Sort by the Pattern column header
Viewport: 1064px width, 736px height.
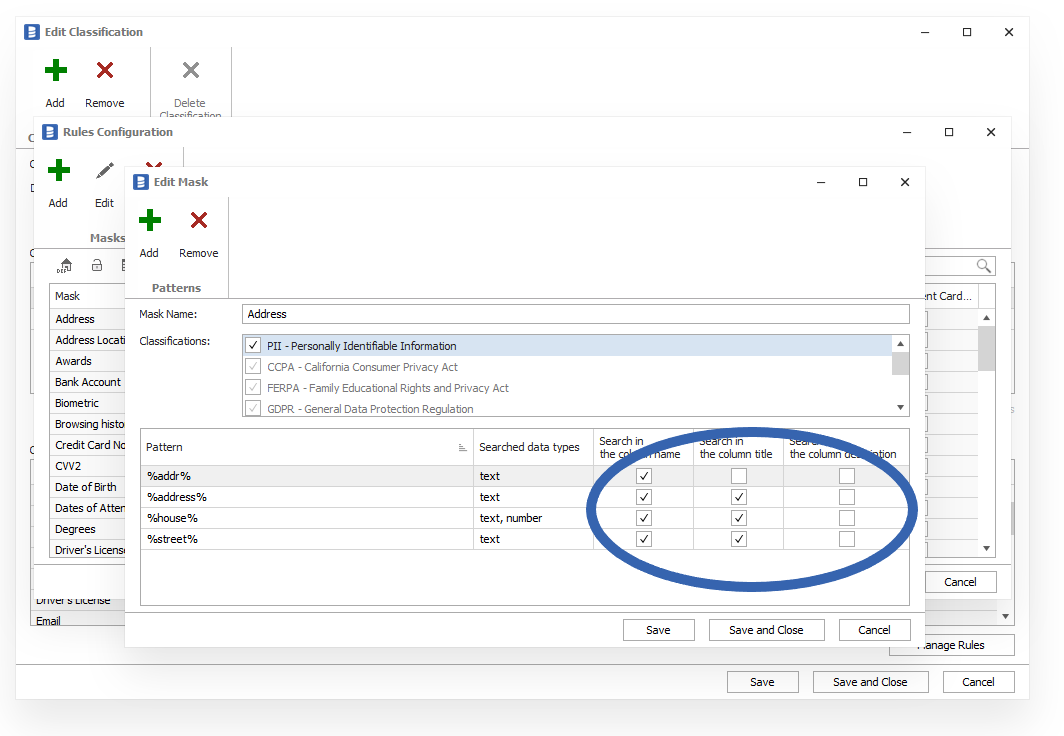300,447
